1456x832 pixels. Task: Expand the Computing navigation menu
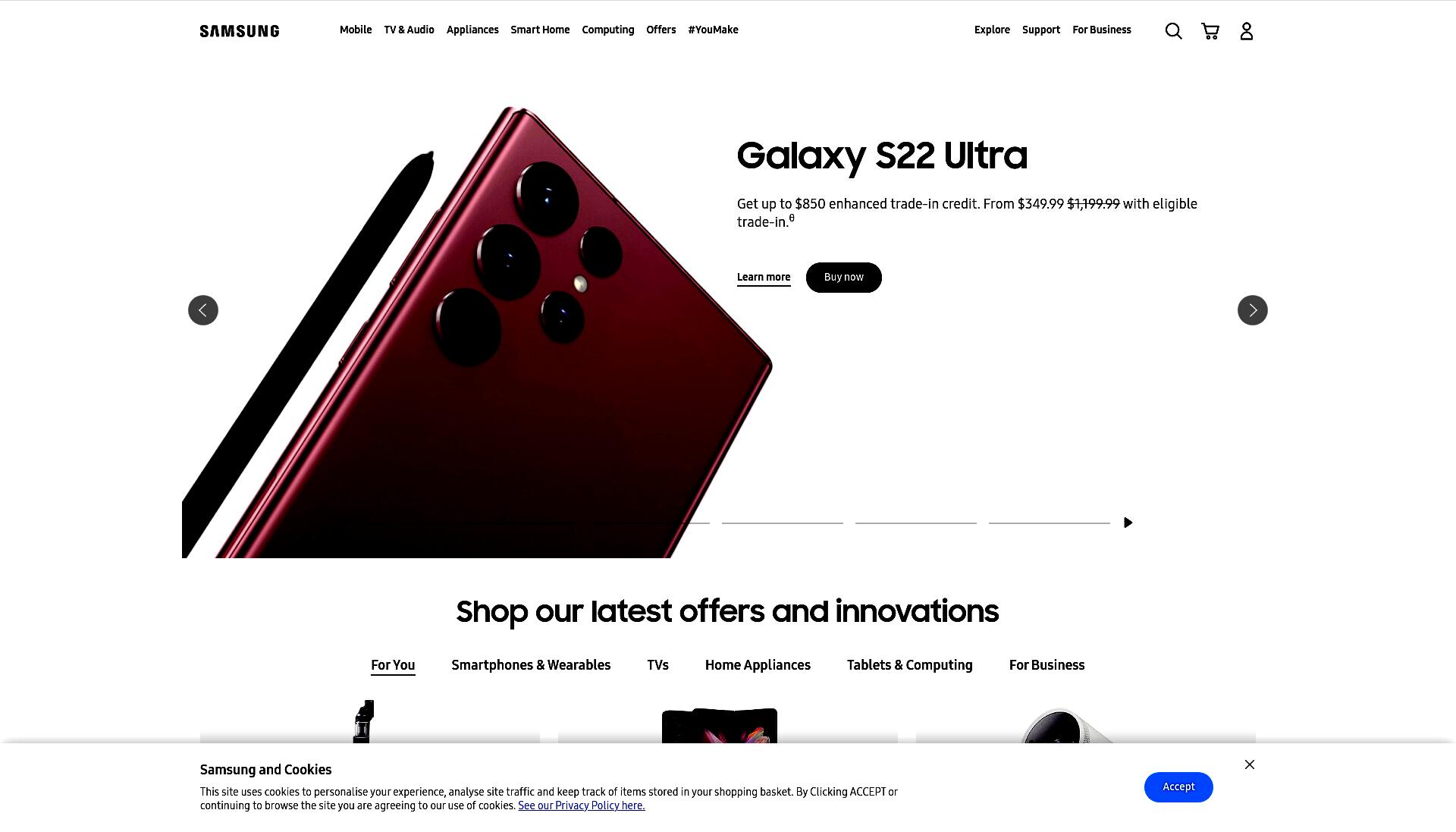(x=608, y=30)
